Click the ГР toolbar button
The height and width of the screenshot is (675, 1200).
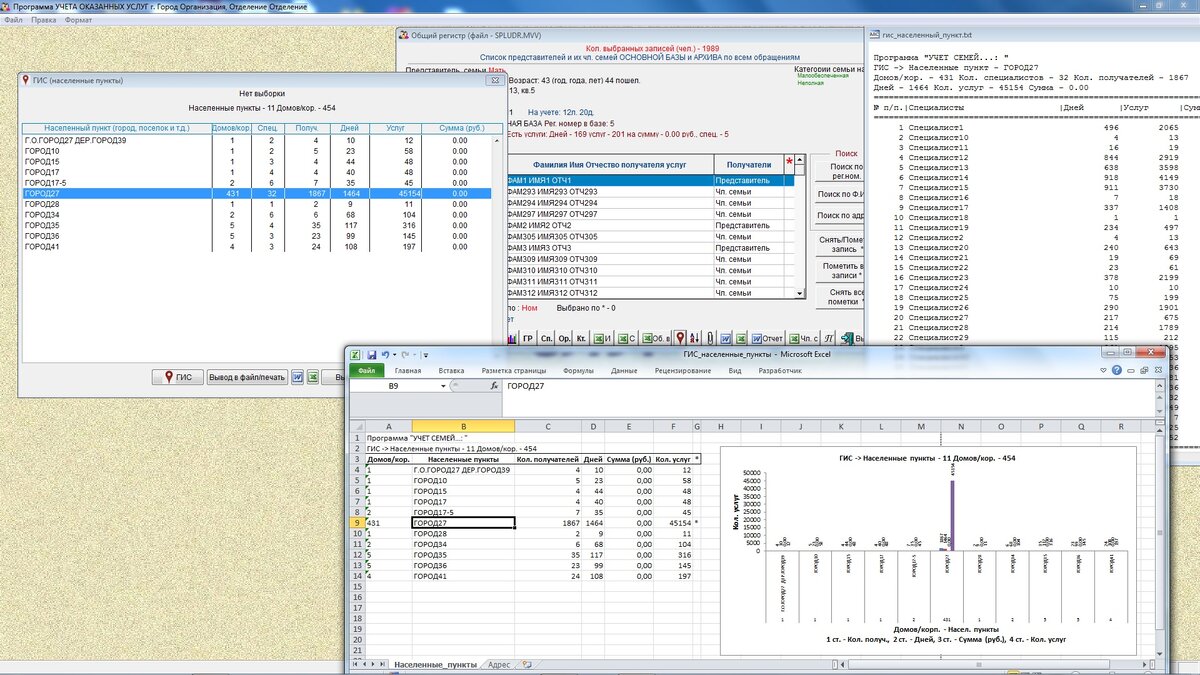[x=528, y=338]
